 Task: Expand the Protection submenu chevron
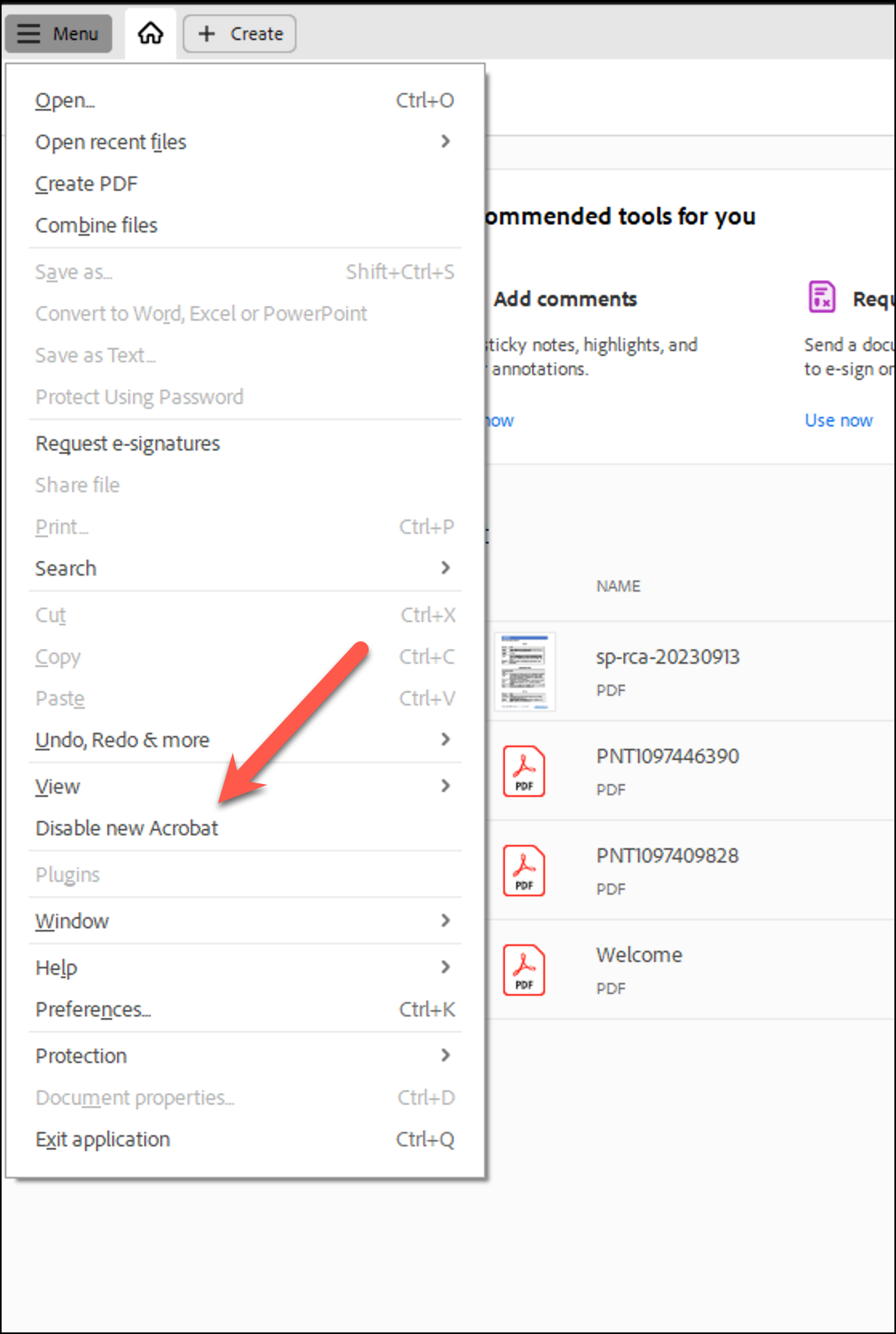446,1056
